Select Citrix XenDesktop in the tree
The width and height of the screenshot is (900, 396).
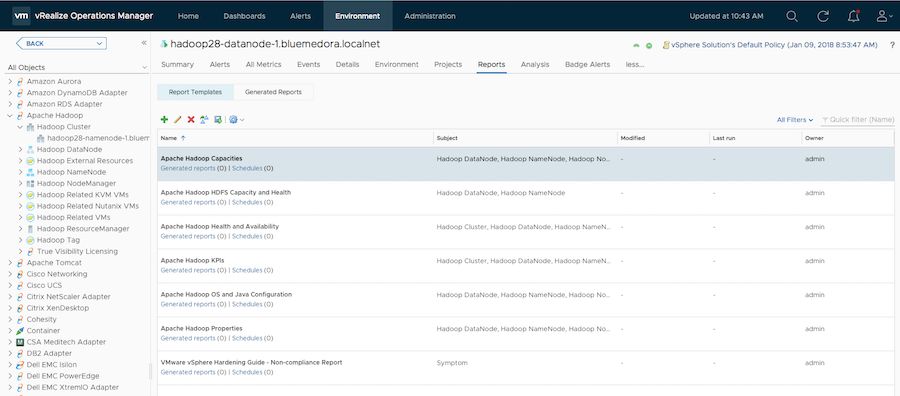57,308
